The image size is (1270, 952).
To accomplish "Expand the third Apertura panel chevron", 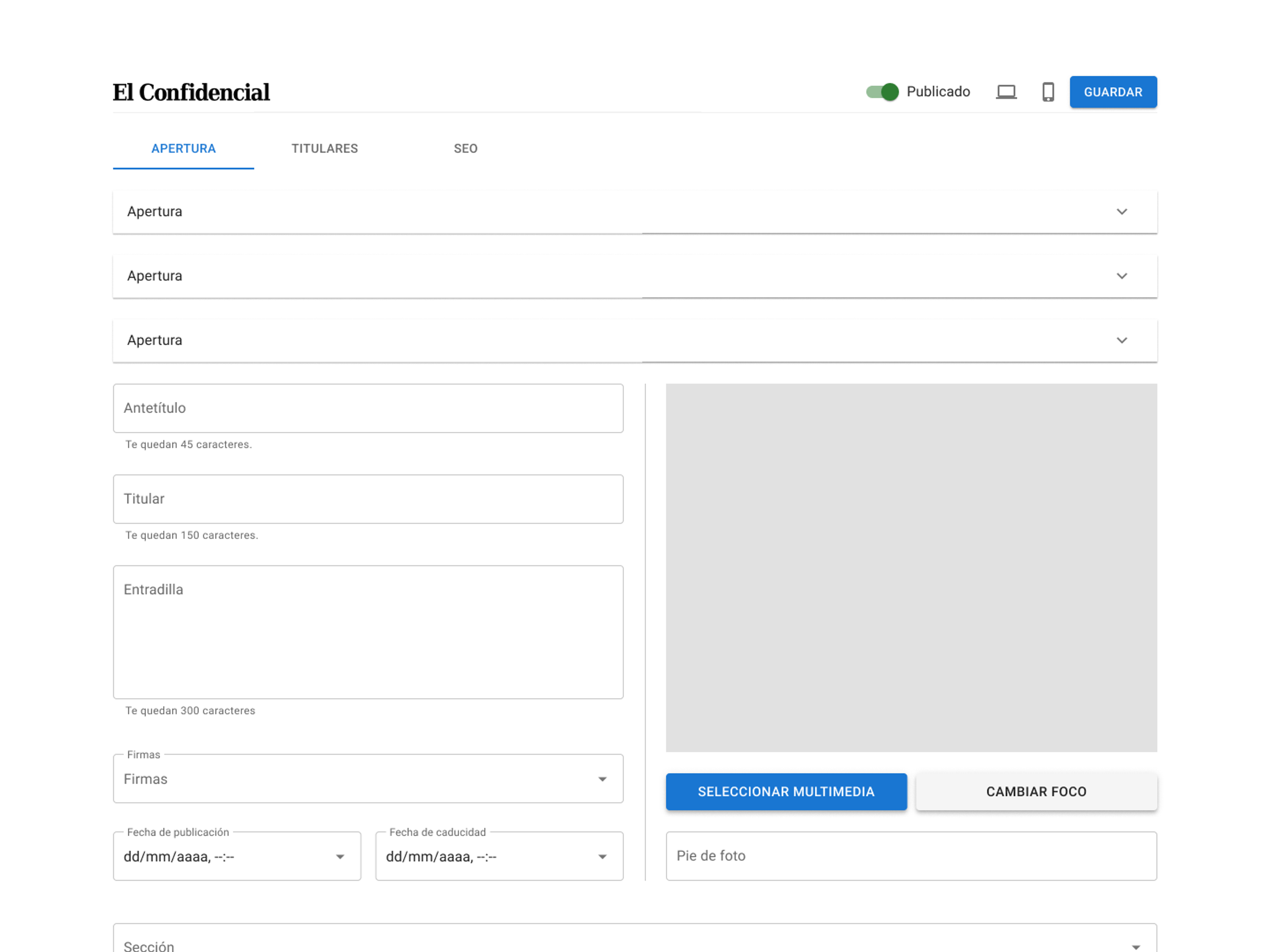I will (x=1121, y=340).
